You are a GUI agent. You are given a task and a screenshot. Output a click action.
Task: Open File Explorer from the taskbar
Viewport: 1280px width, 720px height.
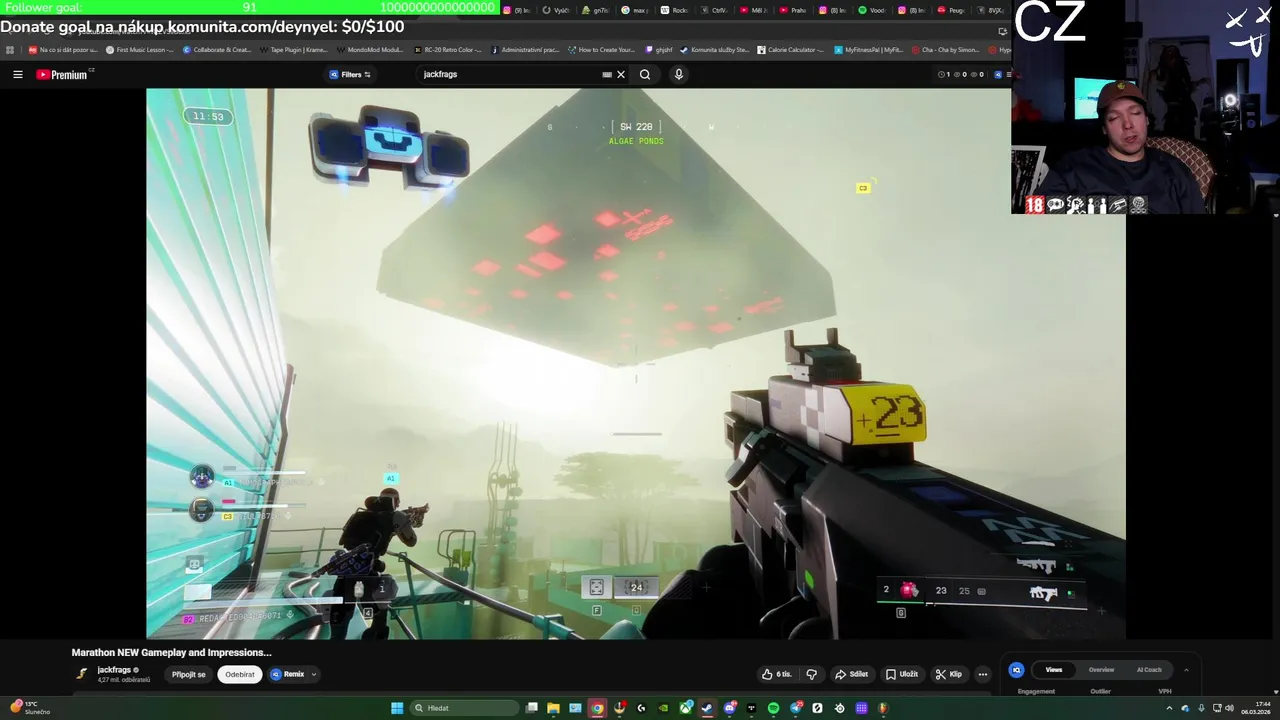tap(553, 708)
